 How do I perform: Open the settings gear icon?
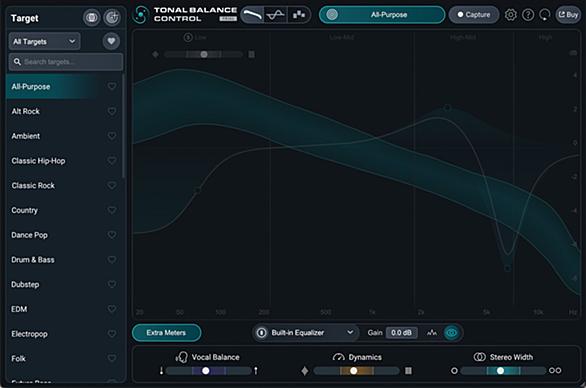point(511,15)
